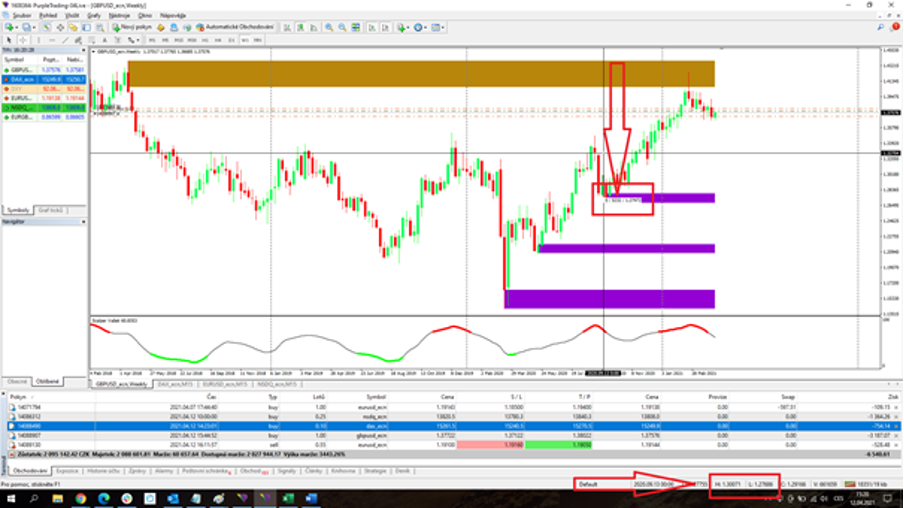Sort orders by Zisk column
This screenshot has width=904, height=508.
click(893, 397)
